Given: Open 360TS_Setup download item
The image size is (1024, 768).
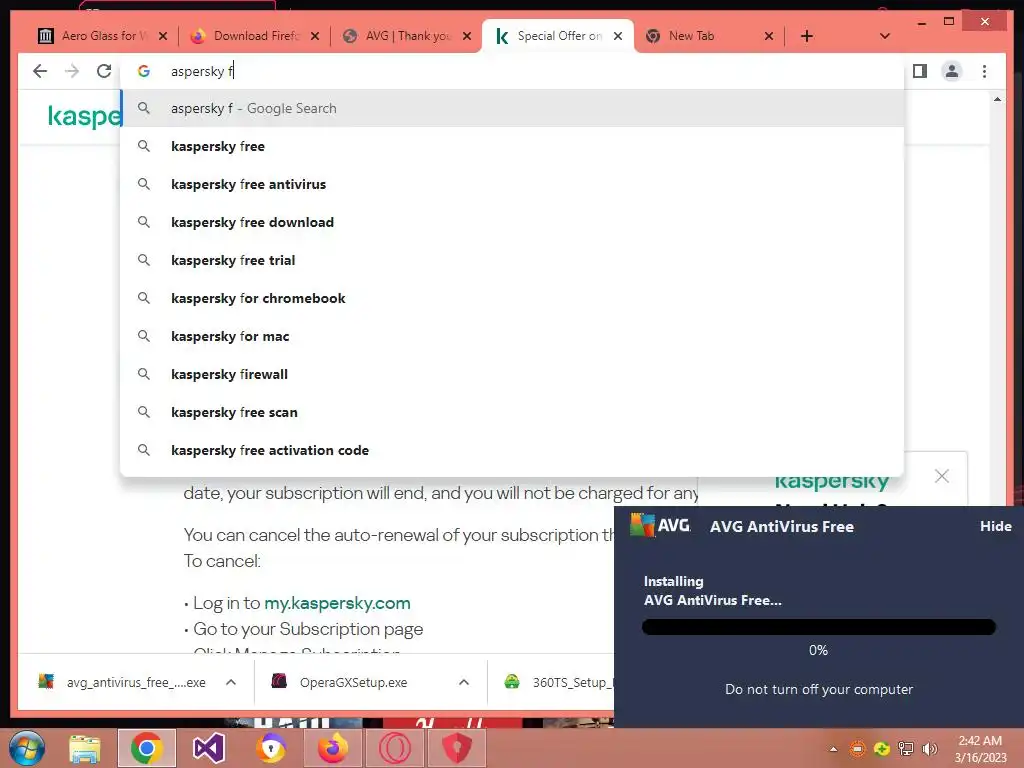Looking at the screenshot, I should 558,682.
